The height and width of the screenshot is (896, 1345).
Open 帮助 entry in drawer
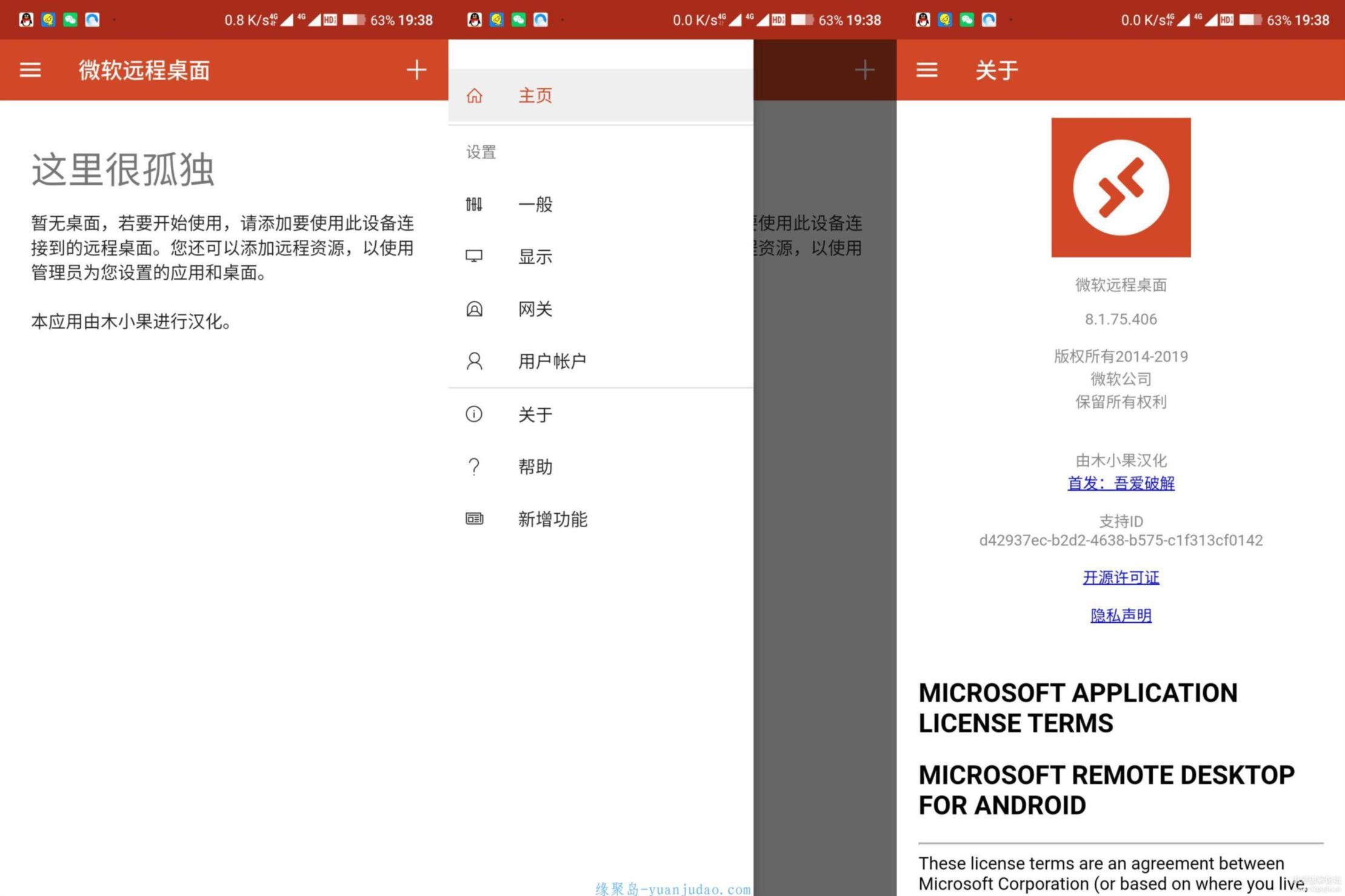pos(601,466)
